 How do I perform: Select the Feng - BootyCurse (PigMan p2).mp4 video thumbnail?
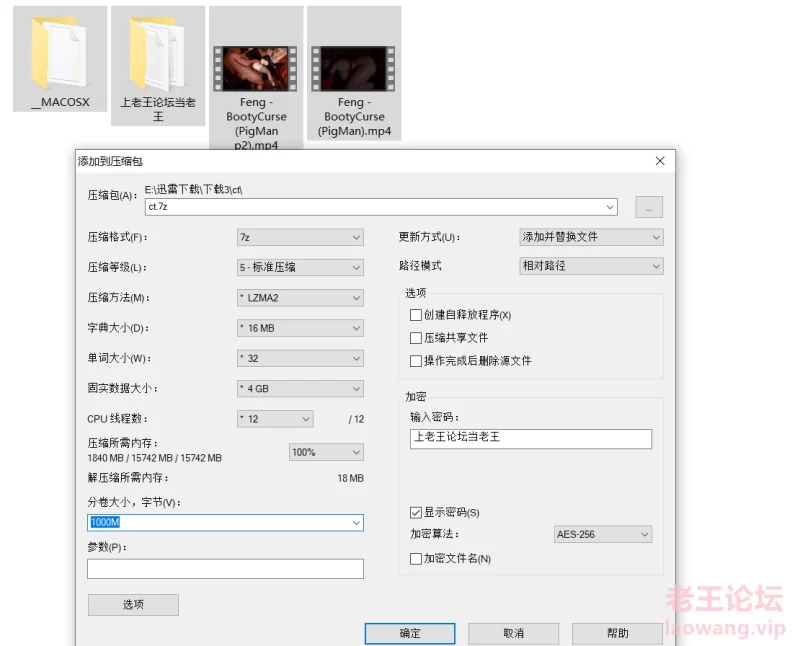[255, 69]
